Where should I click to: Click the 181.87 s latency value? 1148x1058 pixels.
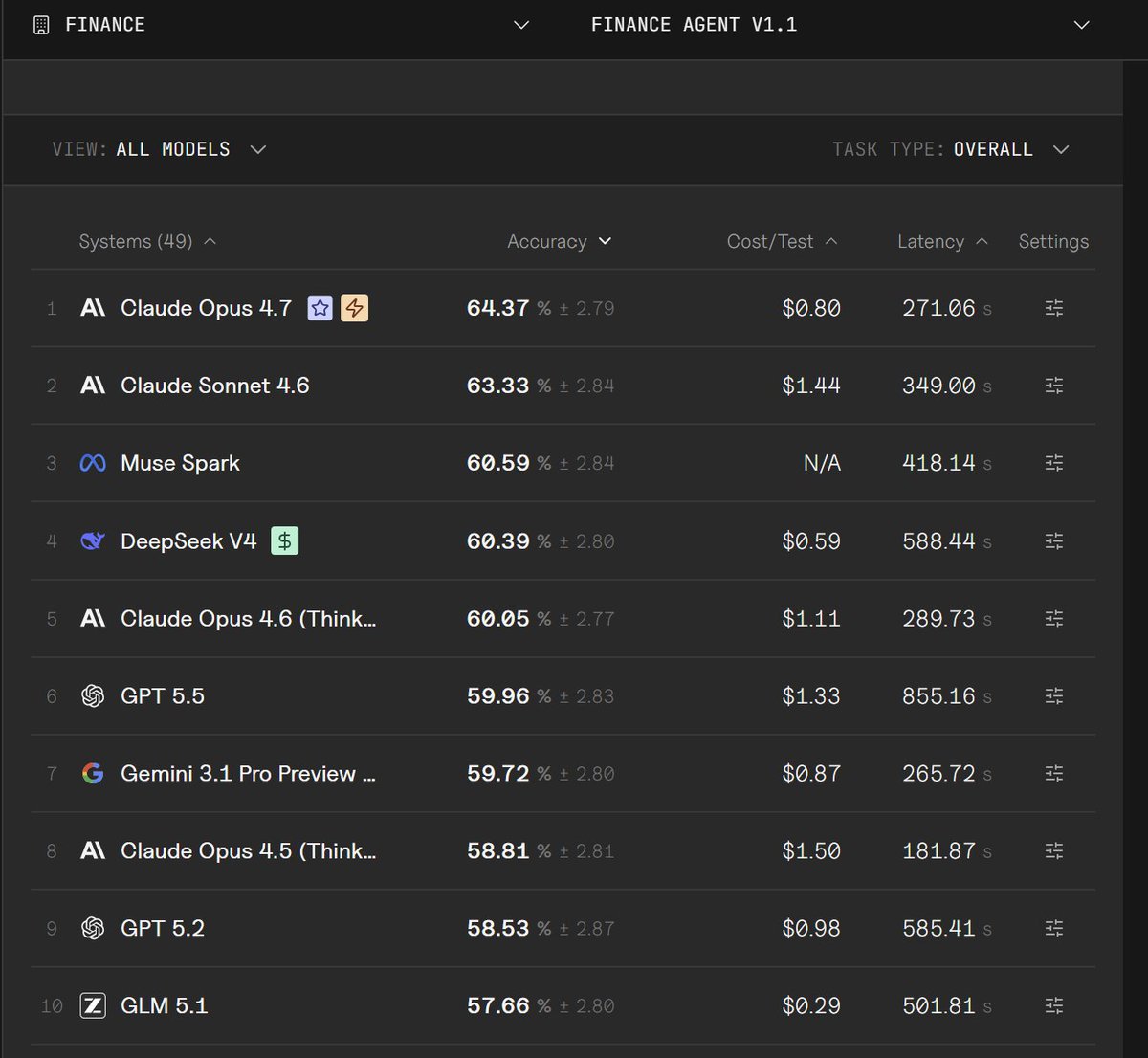947,850
